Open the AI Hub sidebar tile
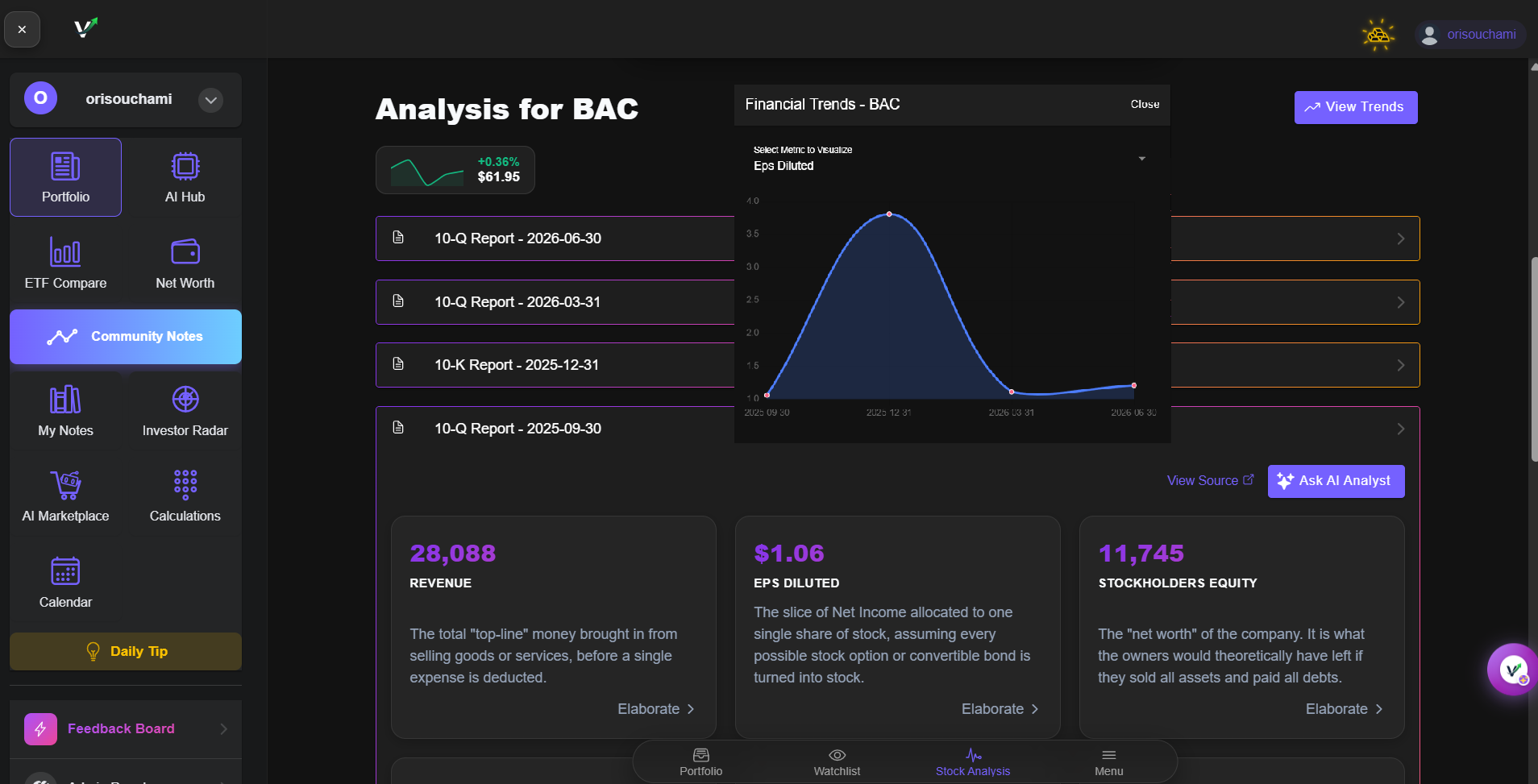The height and width of the screenshot is (784, 1538). (x=185, y=177)
